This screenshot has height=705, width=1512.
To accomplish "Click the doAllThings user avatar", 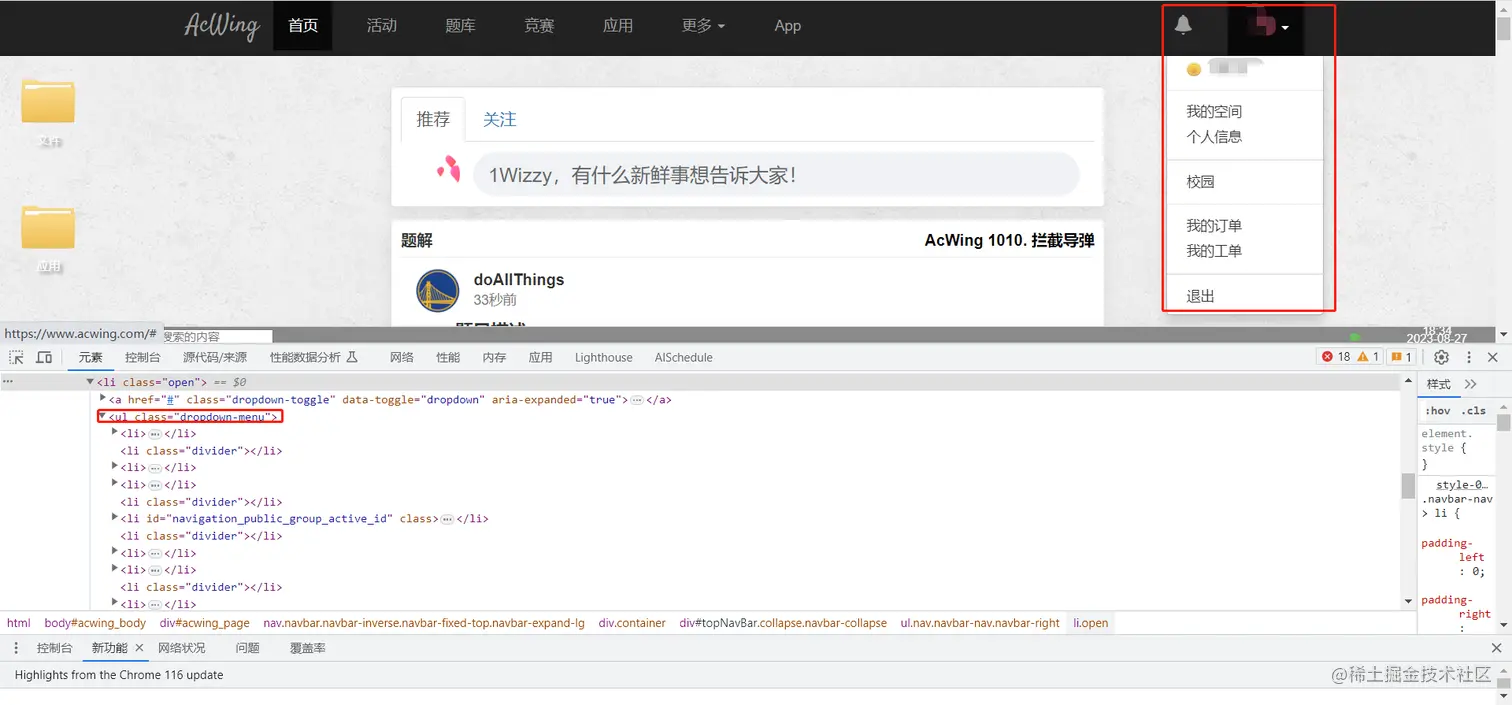I will coord(437,290).
